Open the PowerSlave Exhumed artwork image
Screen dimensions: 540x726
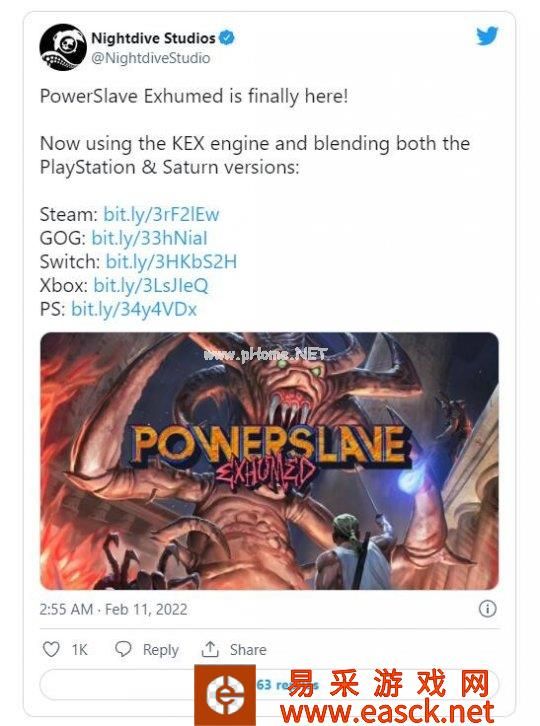click(270, 461)
